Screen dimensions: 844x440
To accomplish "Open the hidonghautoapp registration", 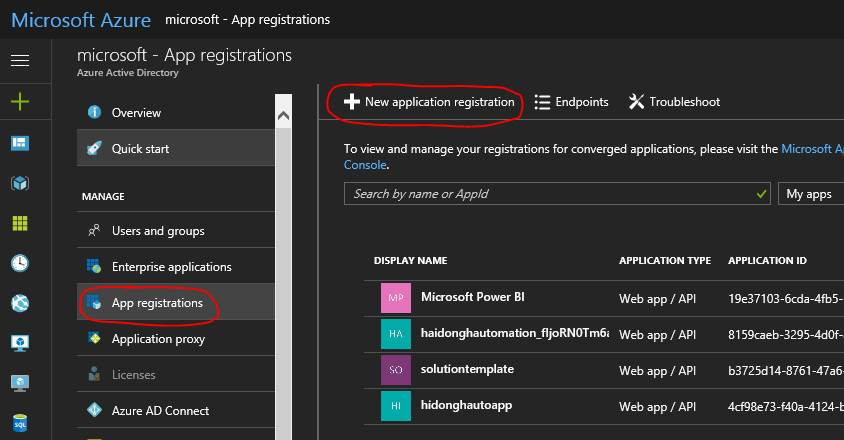I will coord(466,406).
